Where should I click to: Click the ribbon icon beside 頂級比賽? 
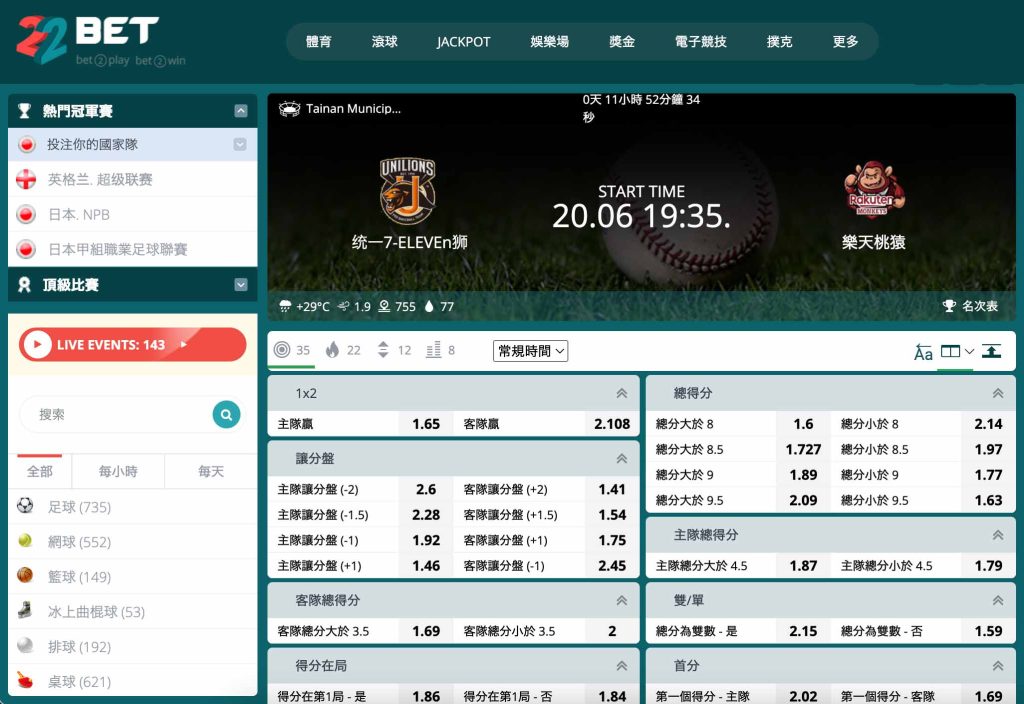tap(25, 285)
